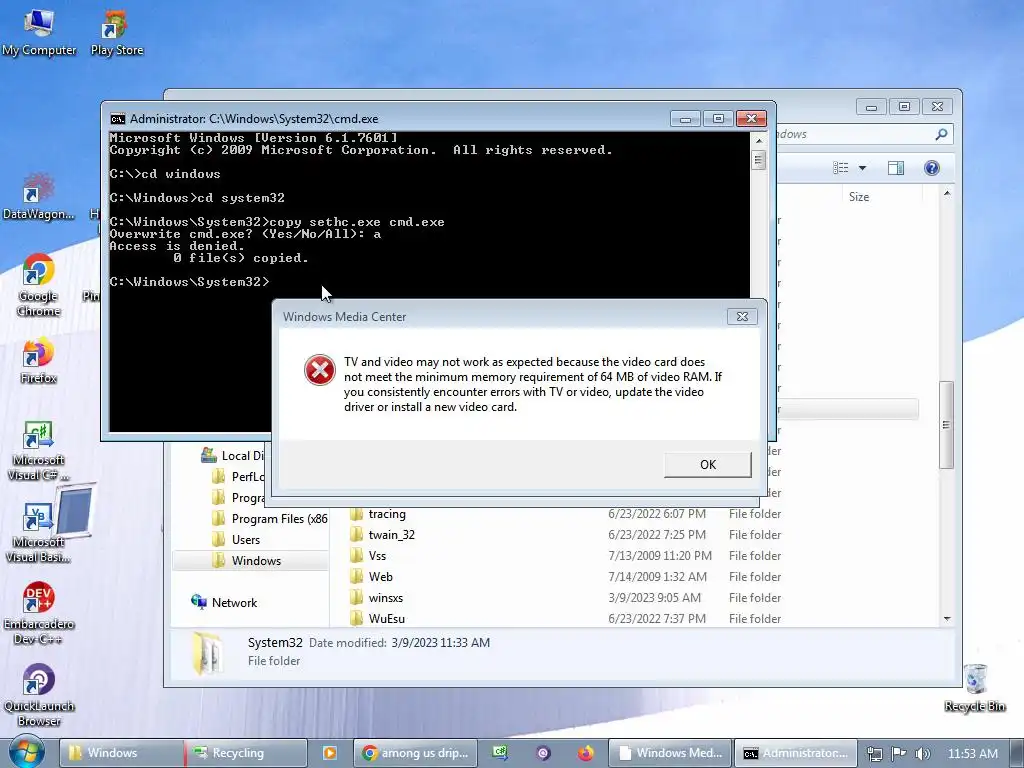
Task: Open My Computer desktop icon
Action: [39, 33]
